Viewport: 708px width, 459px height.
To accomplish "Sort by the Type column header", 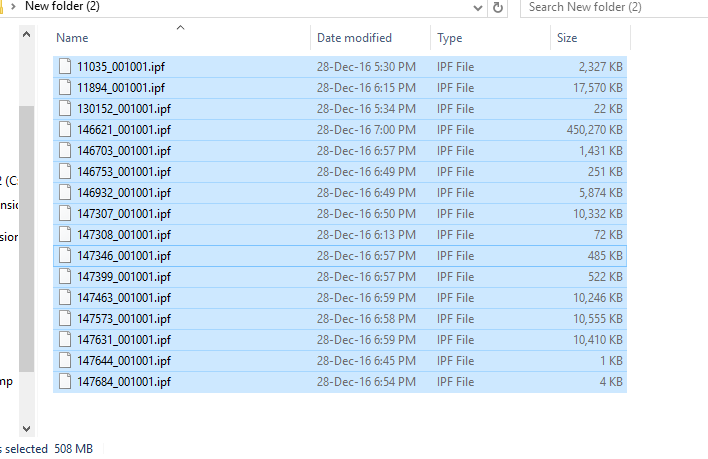I will click(x=450, y=38).
